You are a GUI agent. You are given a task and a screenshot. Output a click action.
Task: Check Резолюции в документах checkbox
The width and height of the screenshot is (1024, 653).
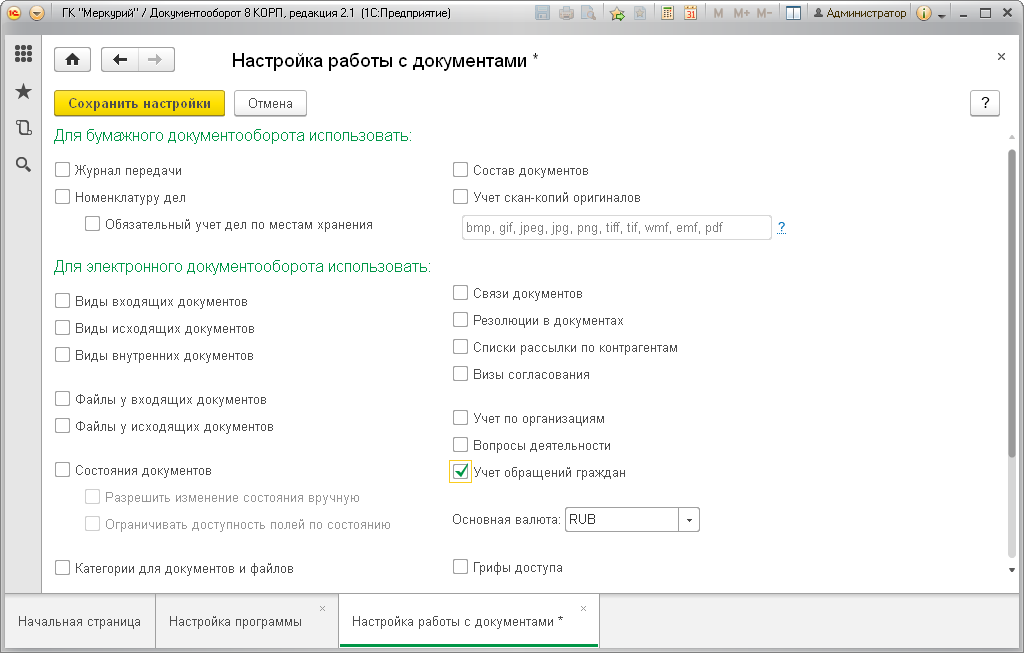tap(460, 319)
